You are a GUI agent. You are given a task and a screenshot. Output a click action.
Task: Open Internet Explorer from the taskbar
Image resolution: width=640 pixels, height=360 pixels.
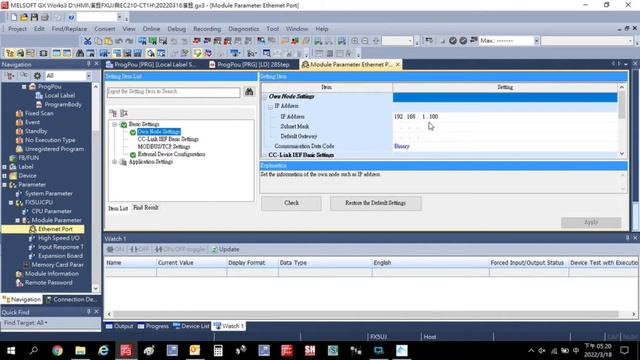(103, 350)
